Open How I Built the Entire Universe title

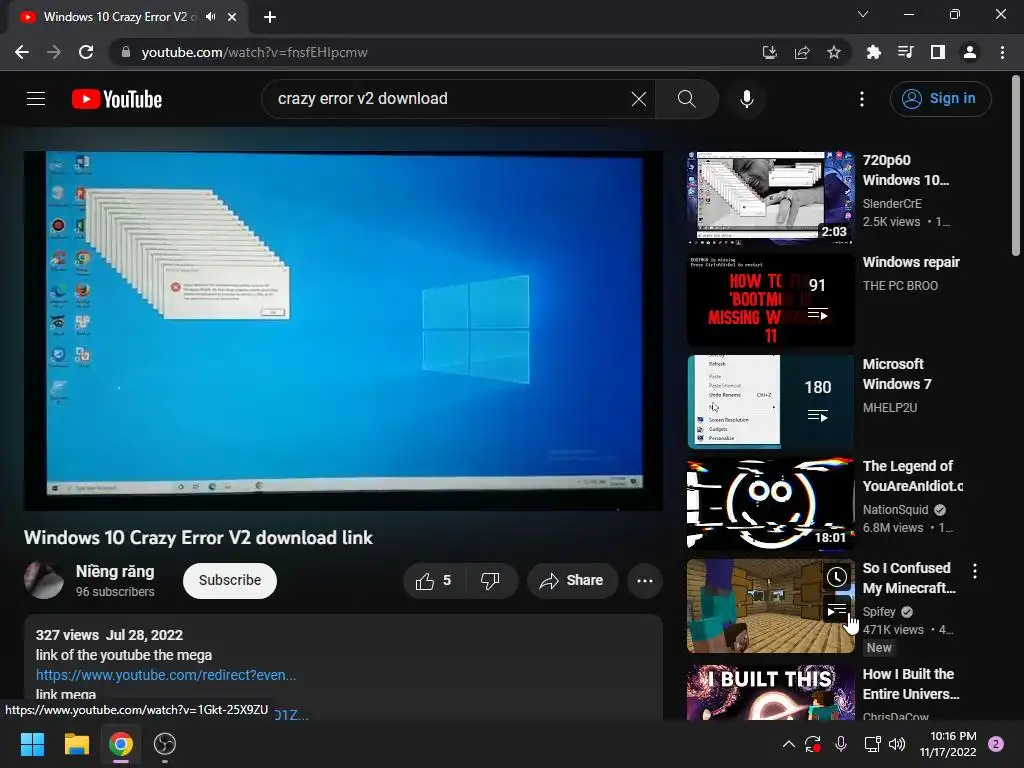point(911,684)
